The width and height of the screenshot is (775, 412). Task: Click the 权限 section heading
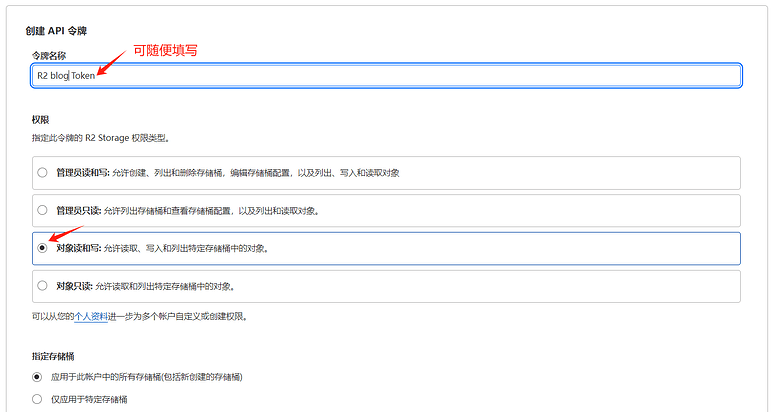(x=40, y=120)
